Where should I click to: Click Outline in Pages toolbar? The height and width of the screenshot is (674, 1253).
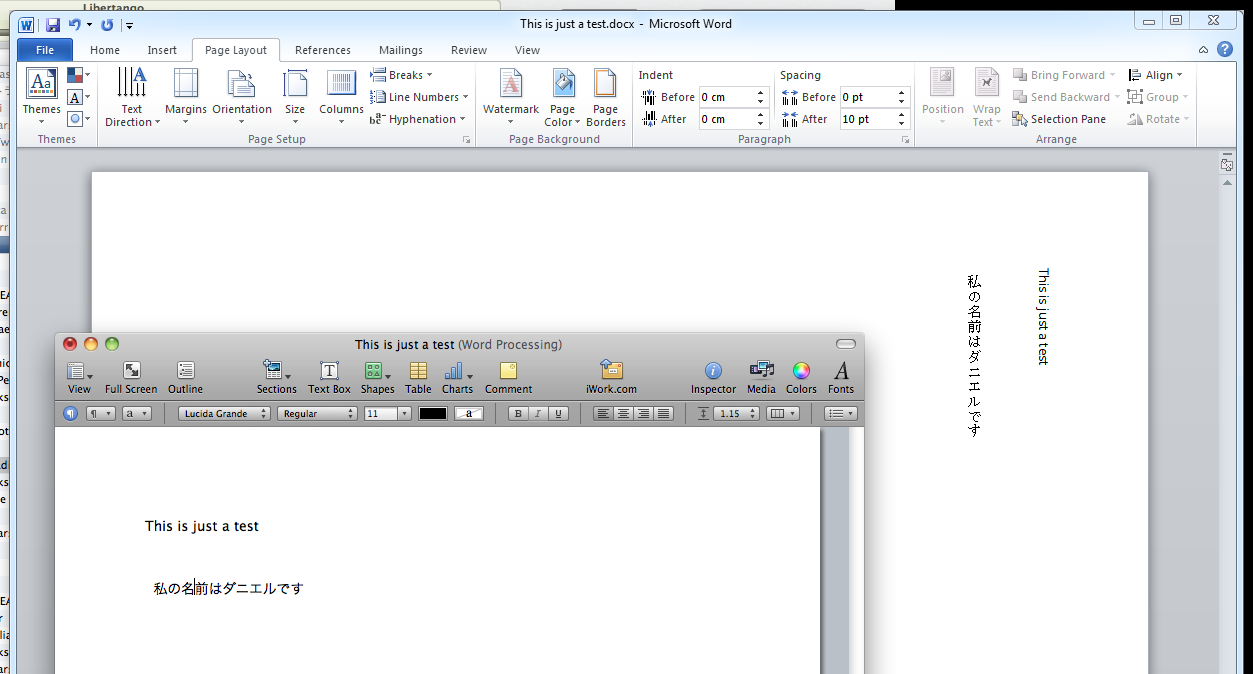(x=185, y=378)
